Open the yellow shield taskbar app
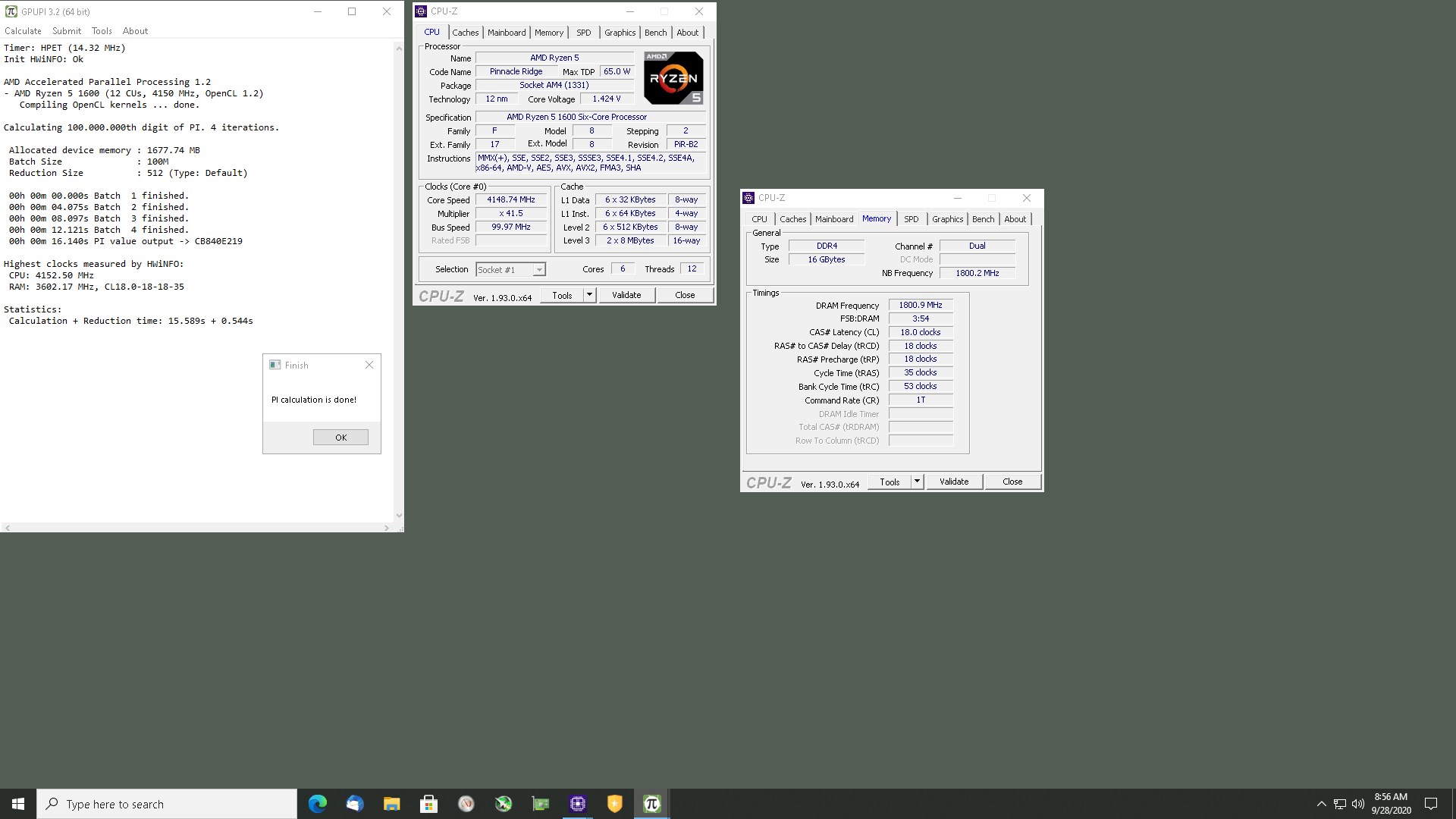The height and width of the screenshot is (819, 1456). [614, 804]
